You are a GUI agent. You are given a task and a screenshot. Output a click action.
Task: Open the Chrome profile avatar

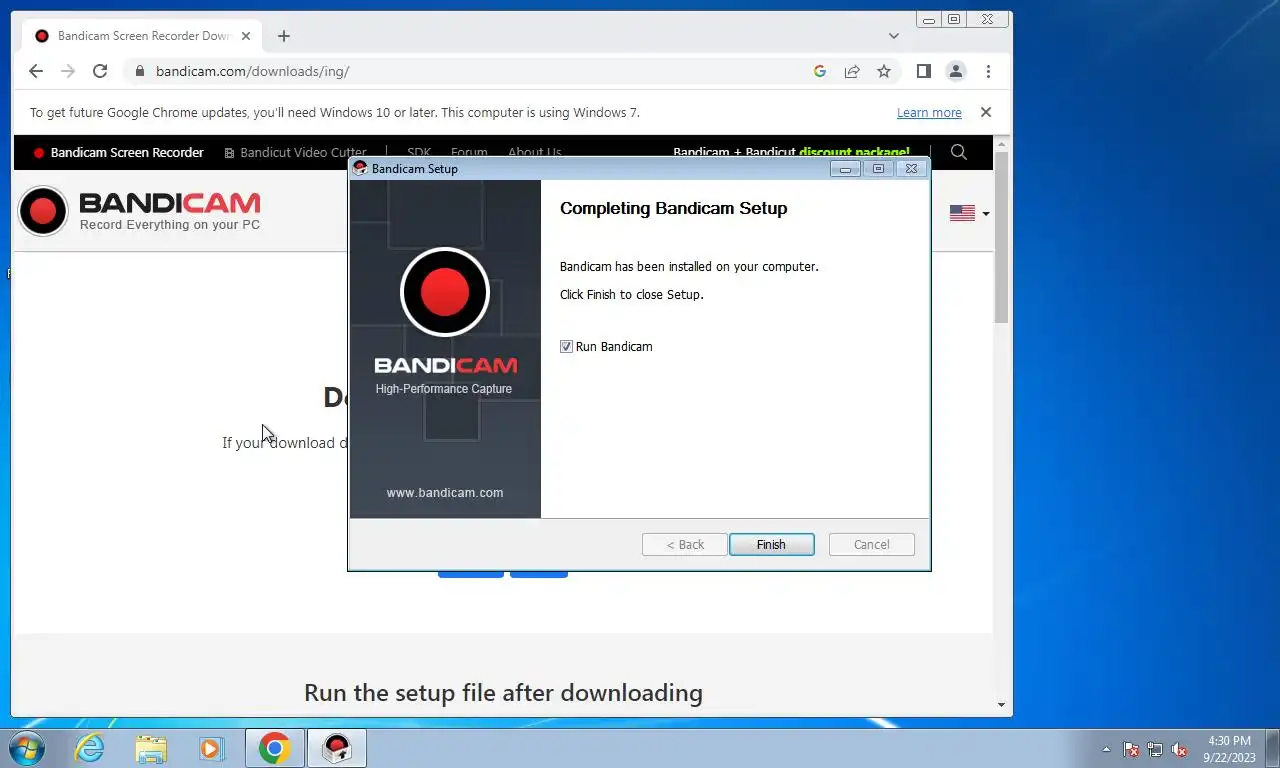pyautogui.click(x=956, y=71)
